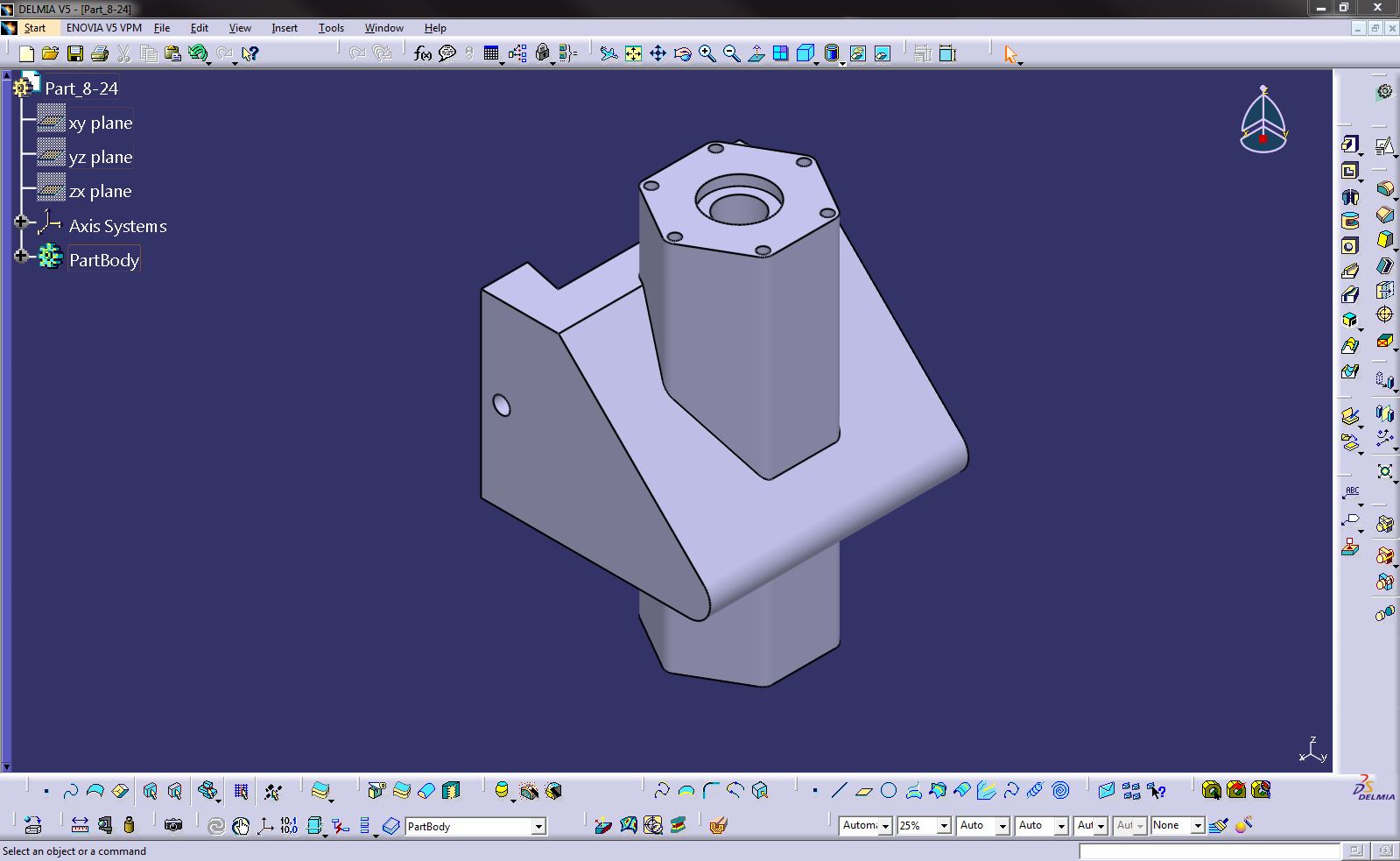Open the Undo history dropdown arrow

click(x=209, y=62)
